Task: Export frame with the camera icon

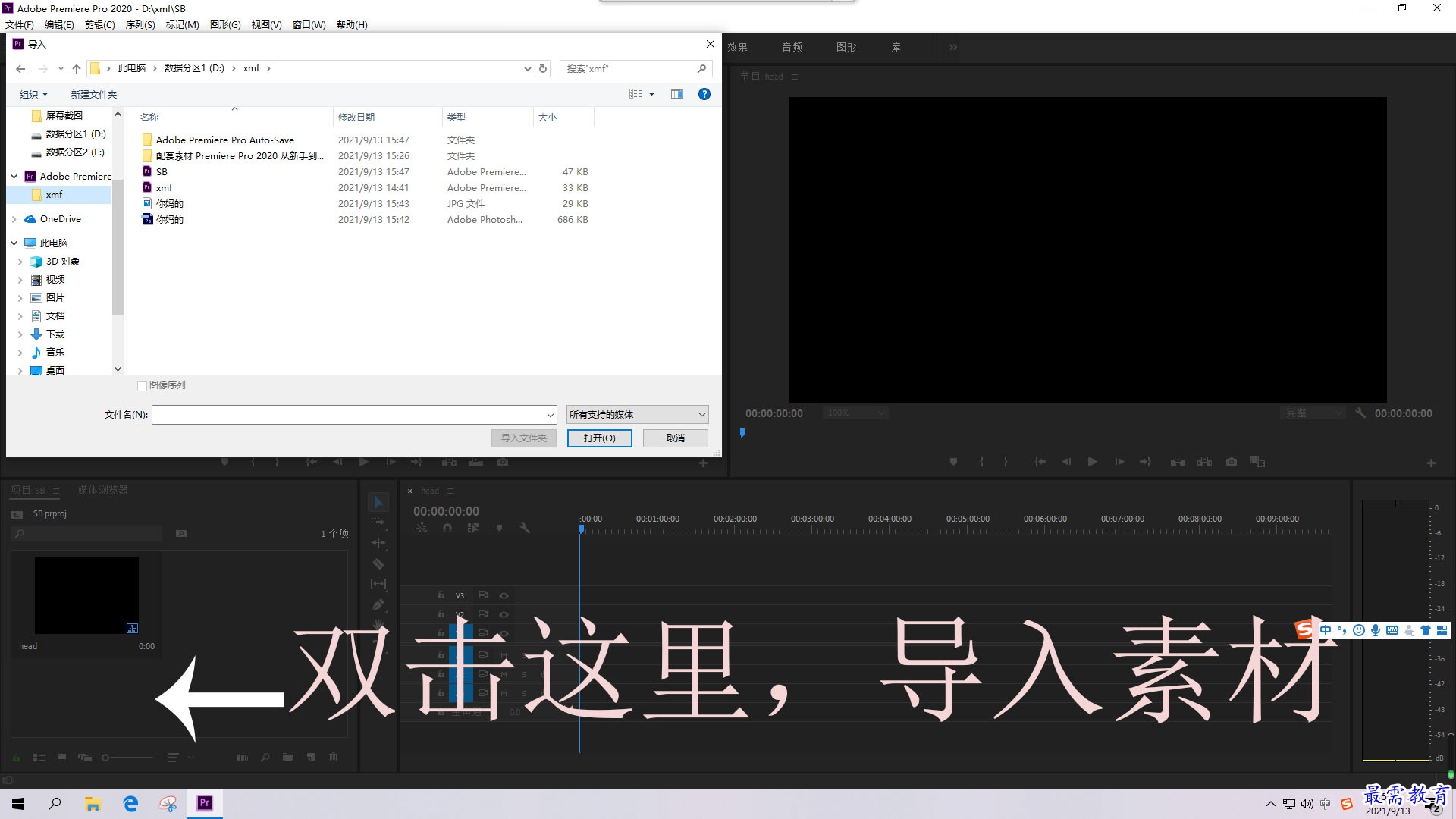Action: click(1232, 461)
